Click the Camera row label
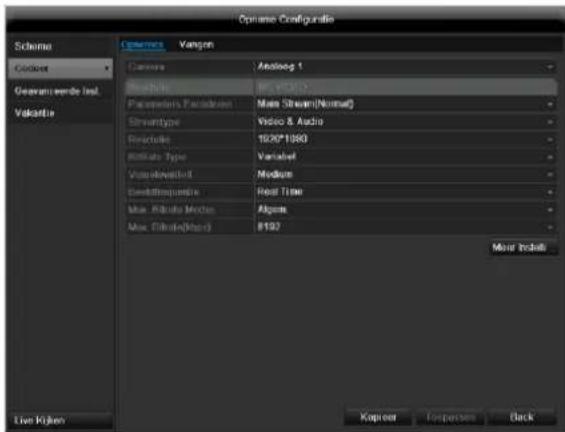This screenshot has height=432, width=565. (x=146, y=67)
